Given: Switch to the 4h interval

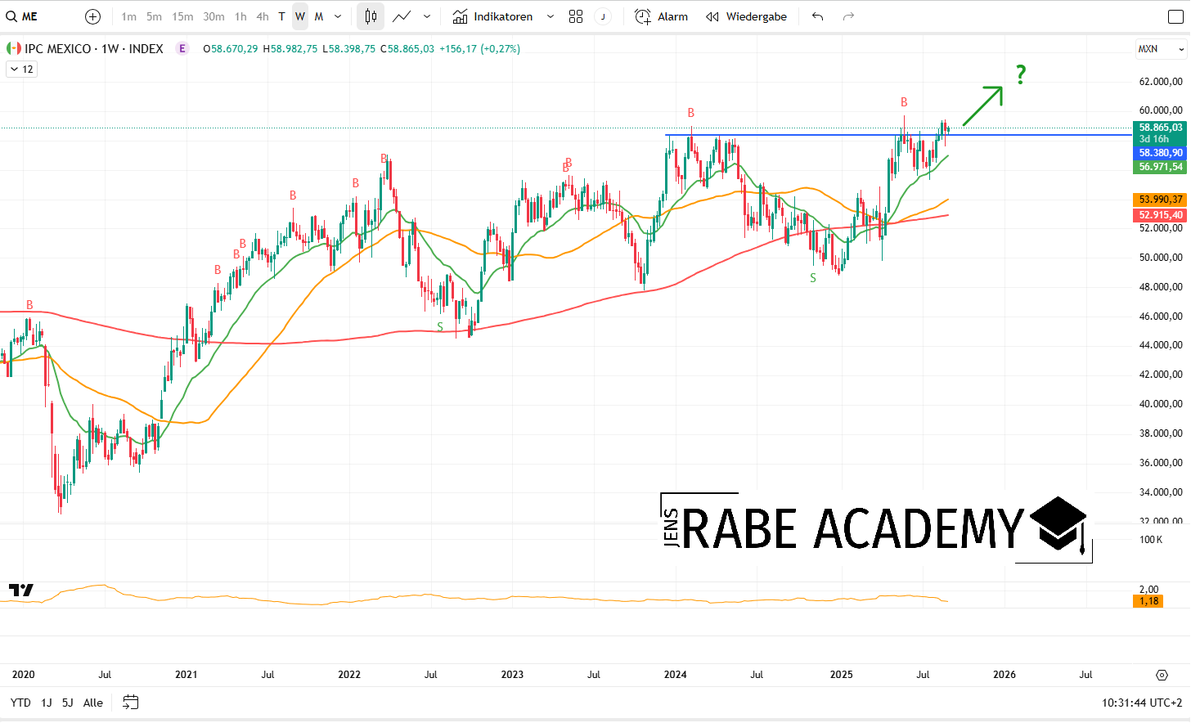Looking at the screenshot, I should point(262,16).
